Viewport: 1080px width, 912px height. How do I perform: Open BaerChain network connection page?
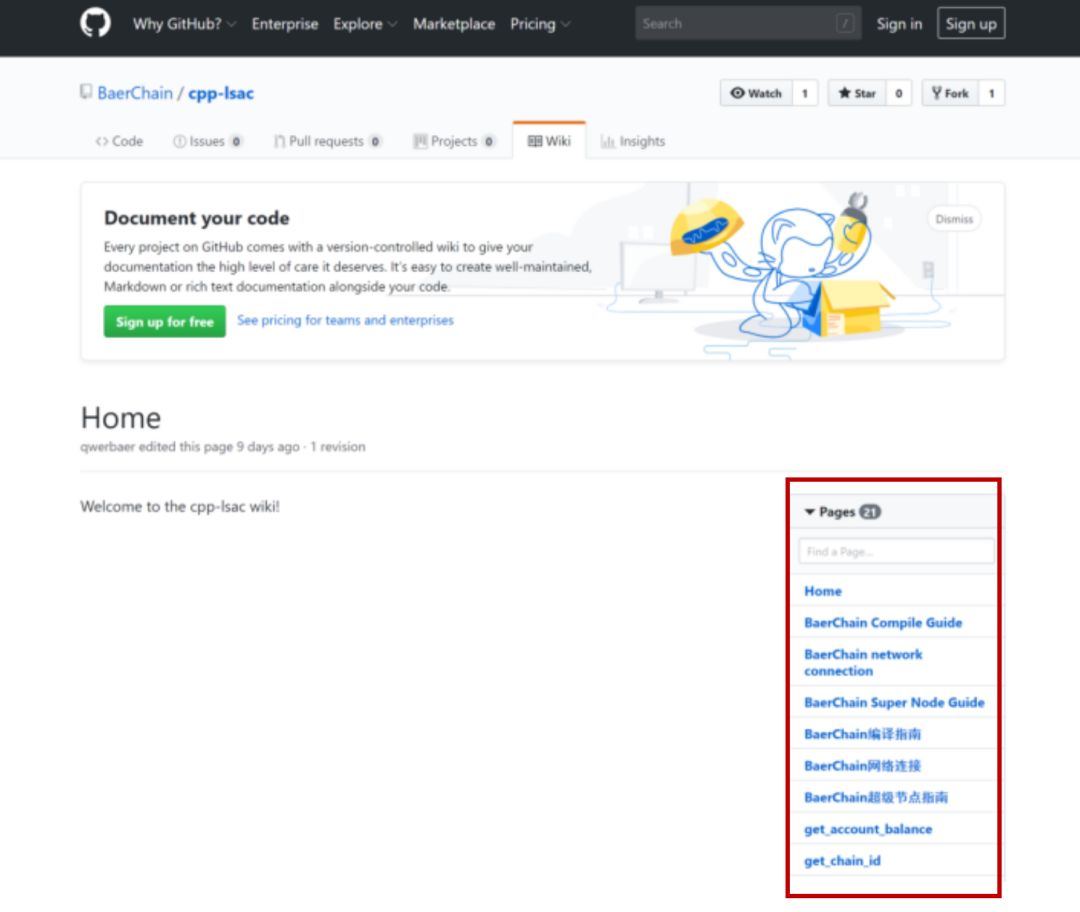pyautogui.click(x=863, y=663)
